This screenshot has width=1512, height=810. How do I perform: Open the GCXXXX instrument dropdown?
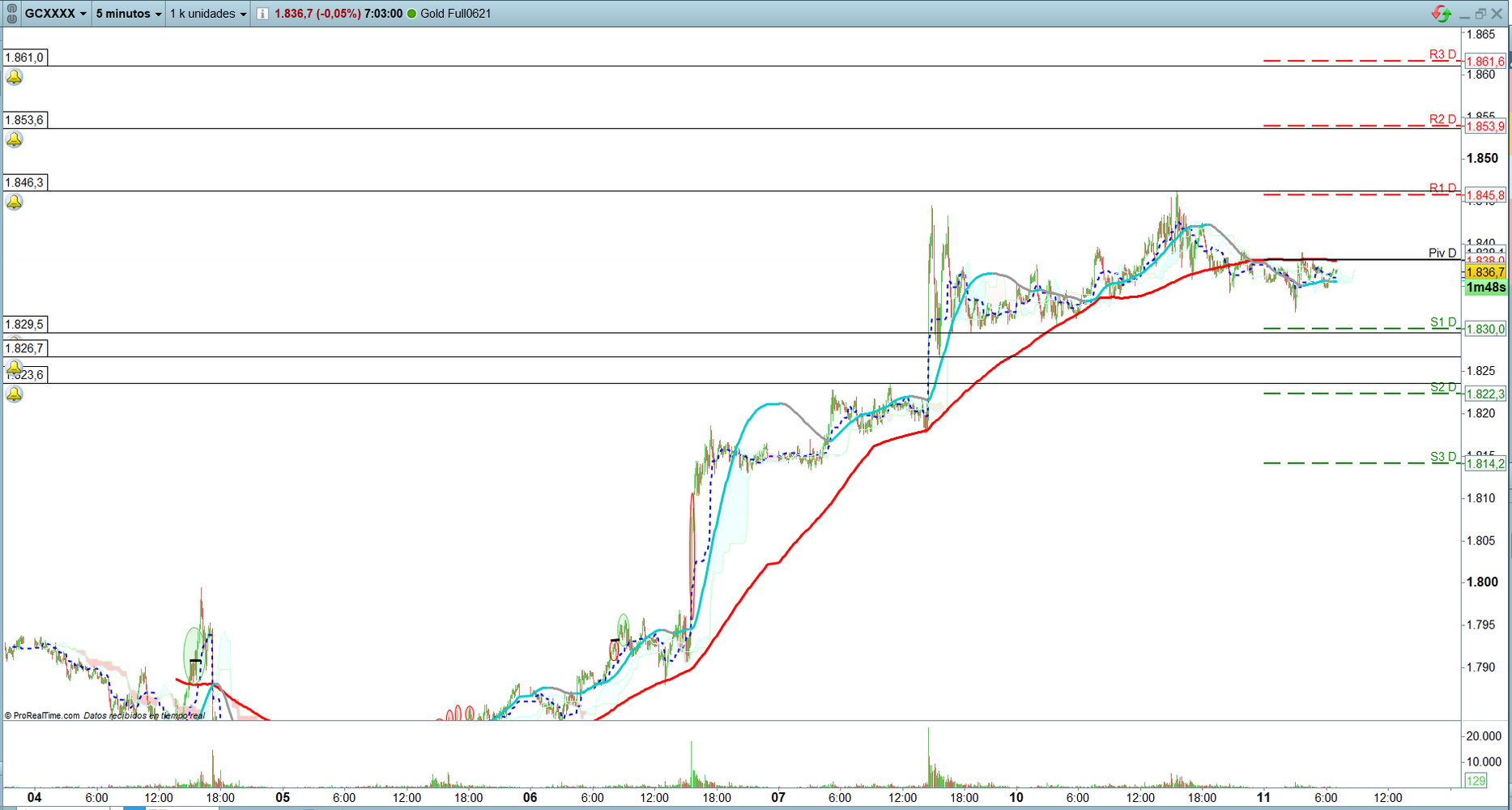[x=55, y=13]
